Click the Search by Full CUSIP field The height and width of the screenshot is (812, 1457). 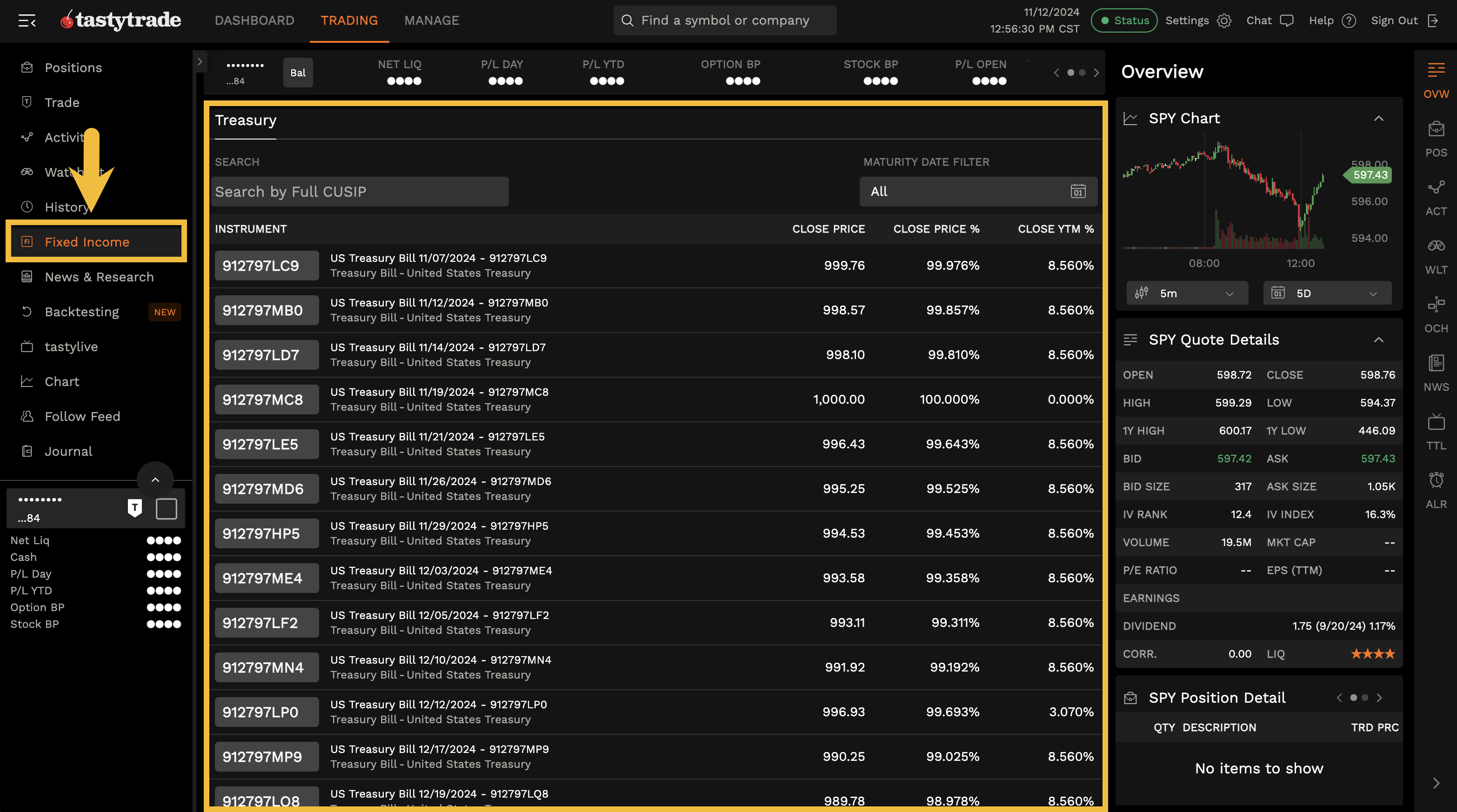tap(360, 192)
